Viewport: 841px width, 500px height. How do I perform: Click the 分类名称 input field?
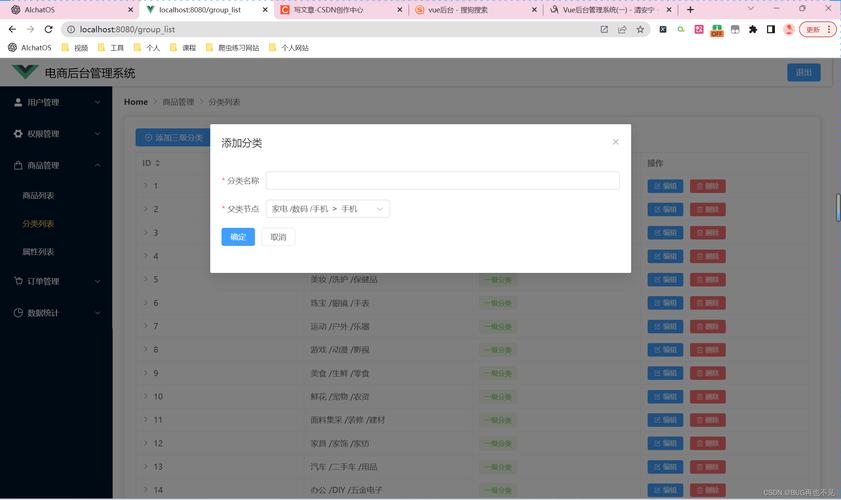(x=442, y=180)
